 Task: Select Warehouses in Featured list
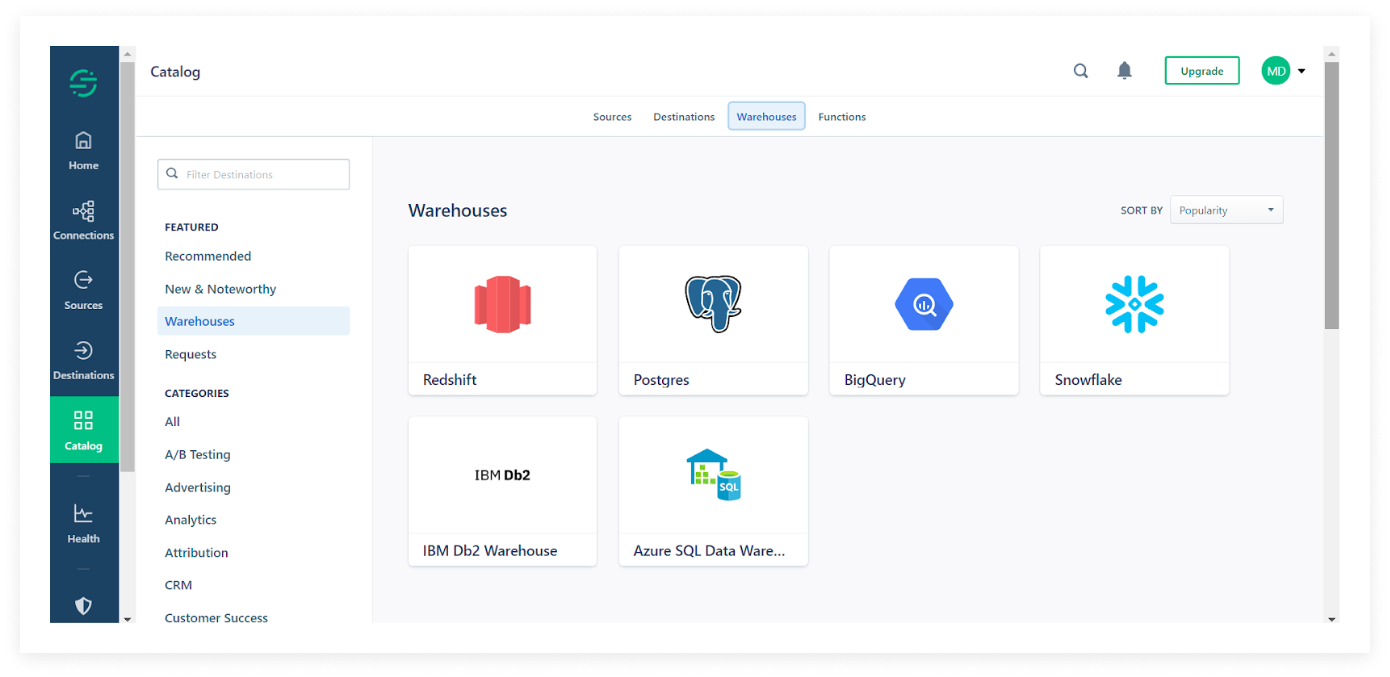253,321
